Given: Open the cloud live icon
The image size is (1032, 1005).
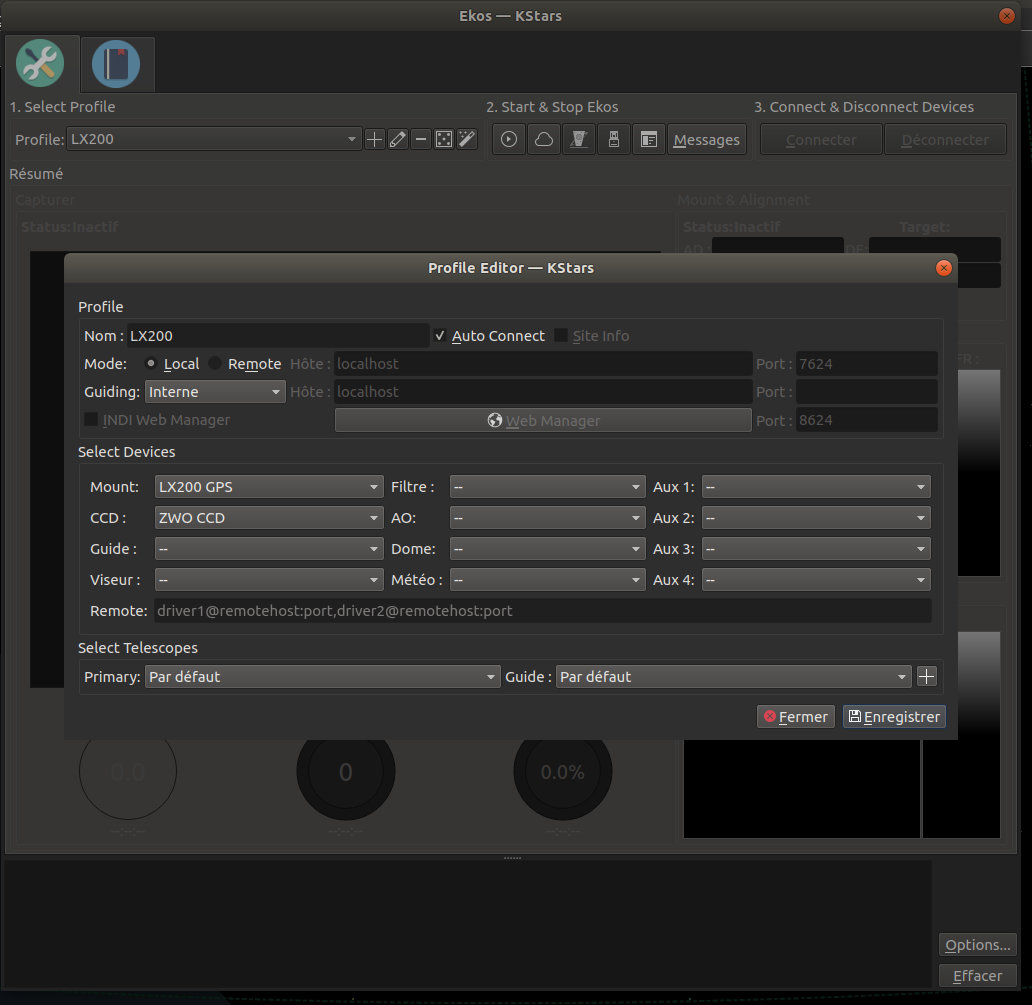Looking at the screenshot, I should 544,140.
